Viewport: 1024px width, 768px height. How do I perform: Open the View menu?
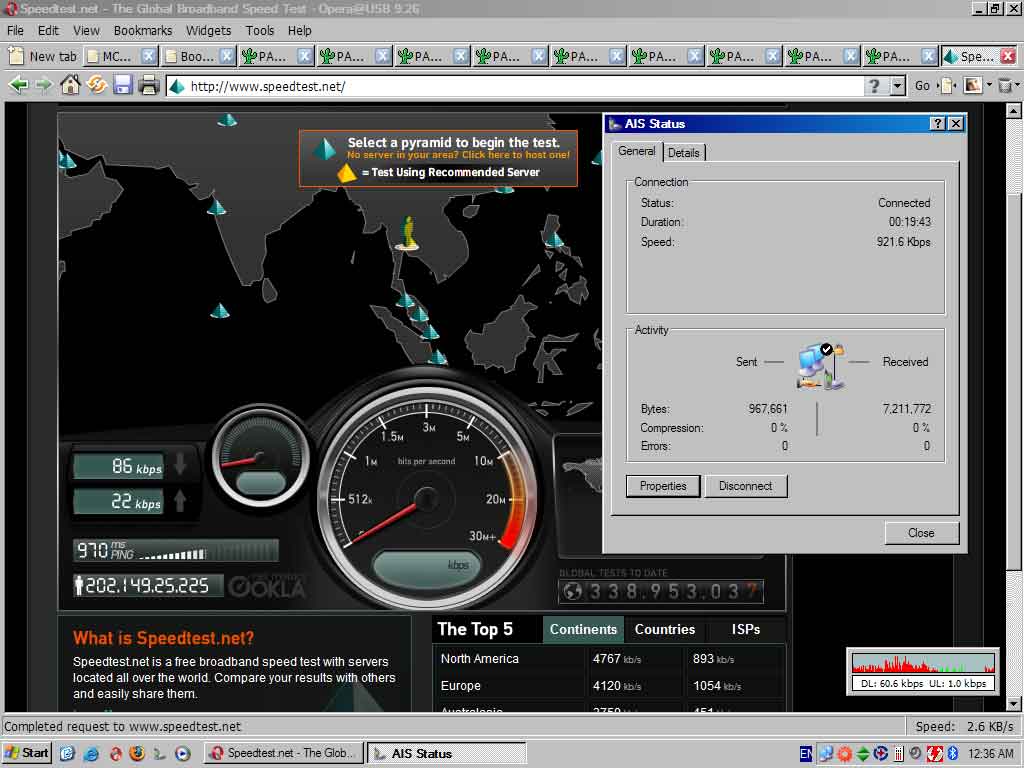pos(86,31)
